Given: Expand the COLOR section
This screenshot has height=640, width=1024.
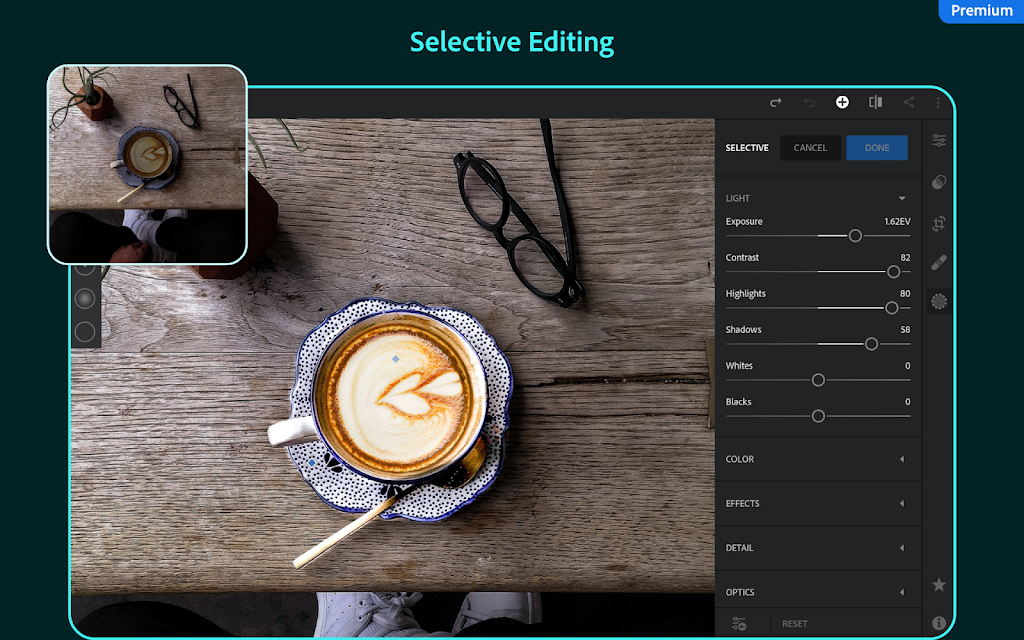Looking at the screenshot, I should (818, 459).
